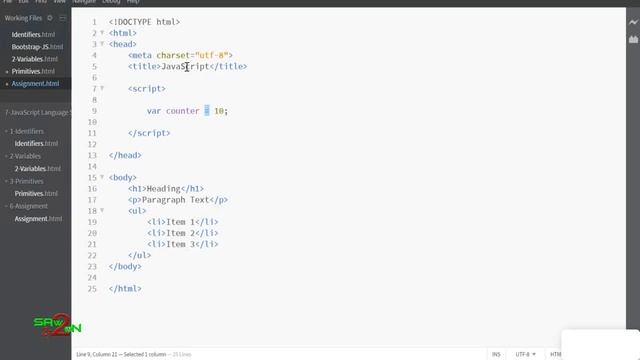Viewport: 640px width, 360px height.
Task: Click the Heading text on line 16
Action: point(164,189)
